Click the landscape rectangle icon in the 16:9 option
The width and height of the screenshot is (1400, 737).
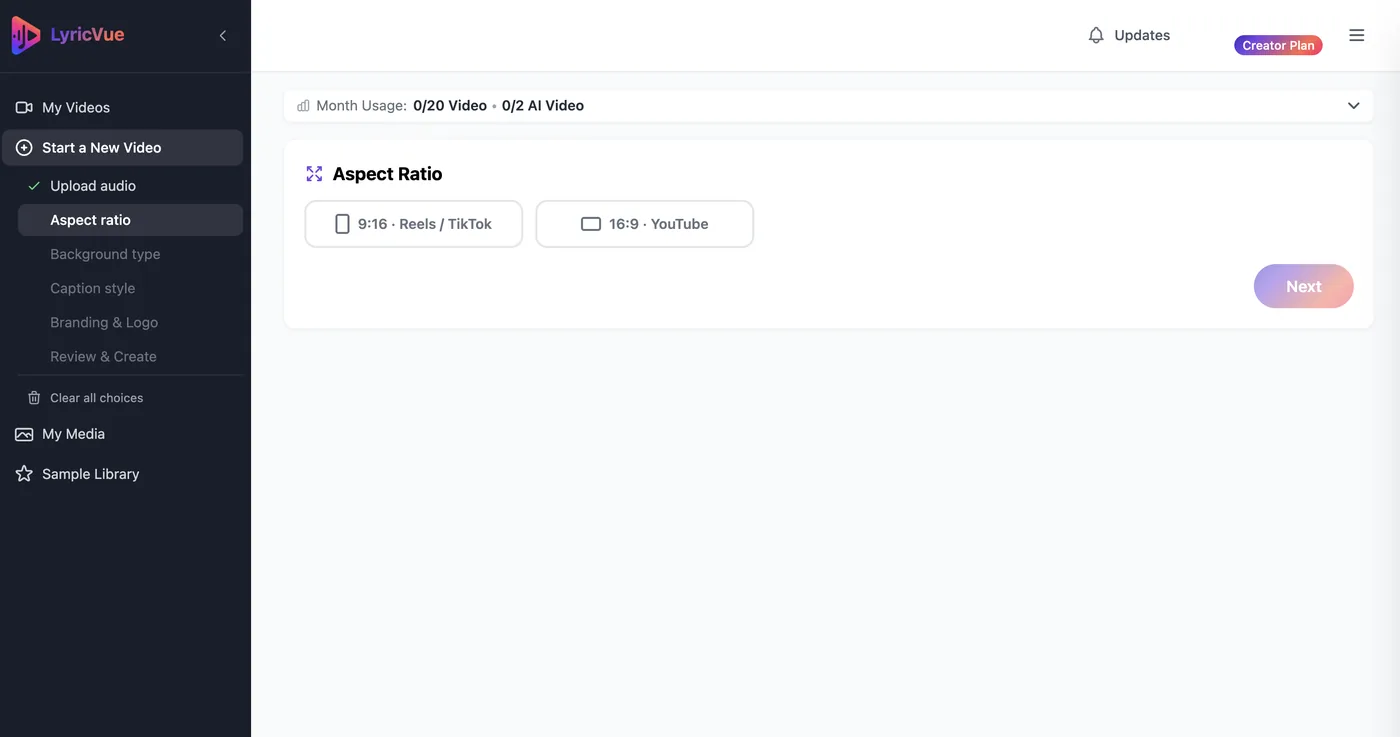pyautogui.click(x=591, y=224)
